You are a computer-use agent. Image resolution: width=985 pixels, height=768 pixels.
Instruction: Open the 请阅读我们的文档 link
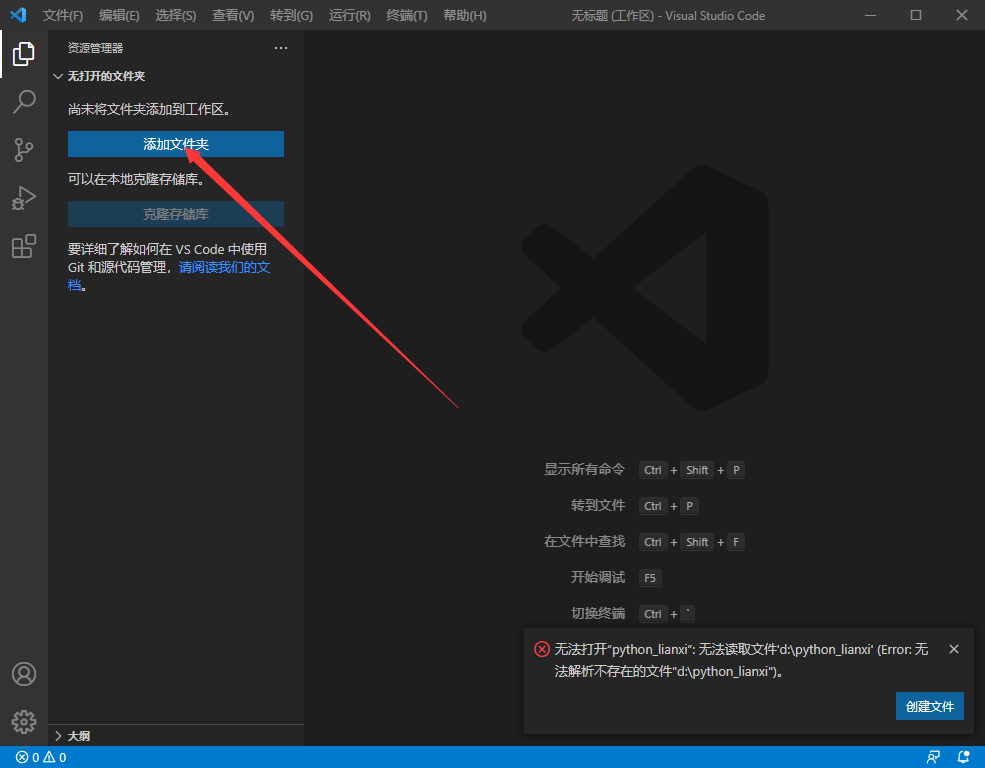click(x=224, y=268)
